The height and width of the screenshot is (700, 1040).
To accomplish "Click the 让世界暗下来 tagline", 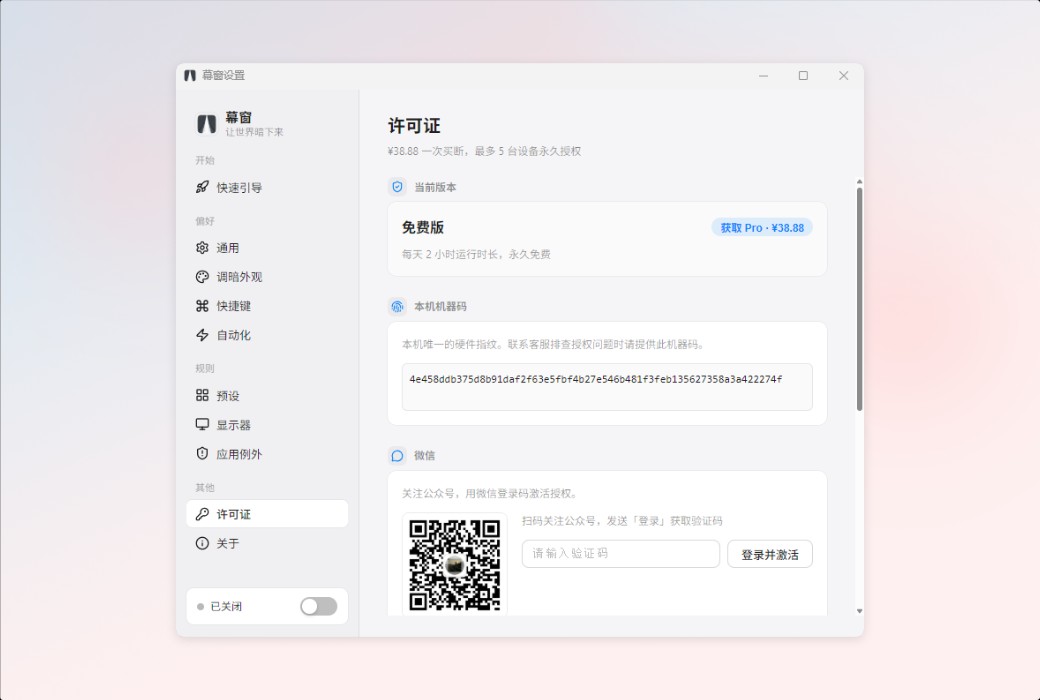I will coord(254,132).
